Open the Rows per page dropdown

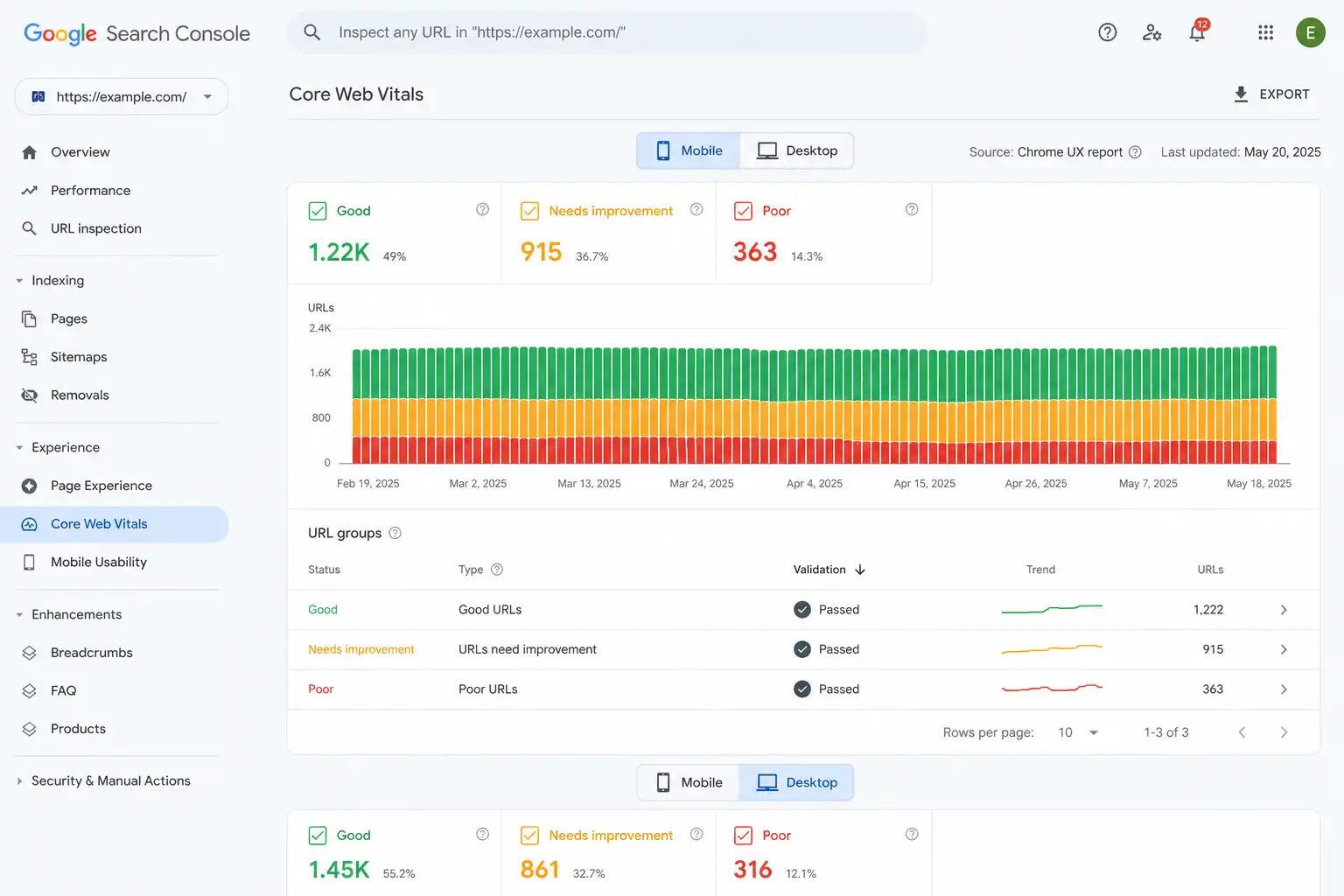click(x=1078, y=732)
